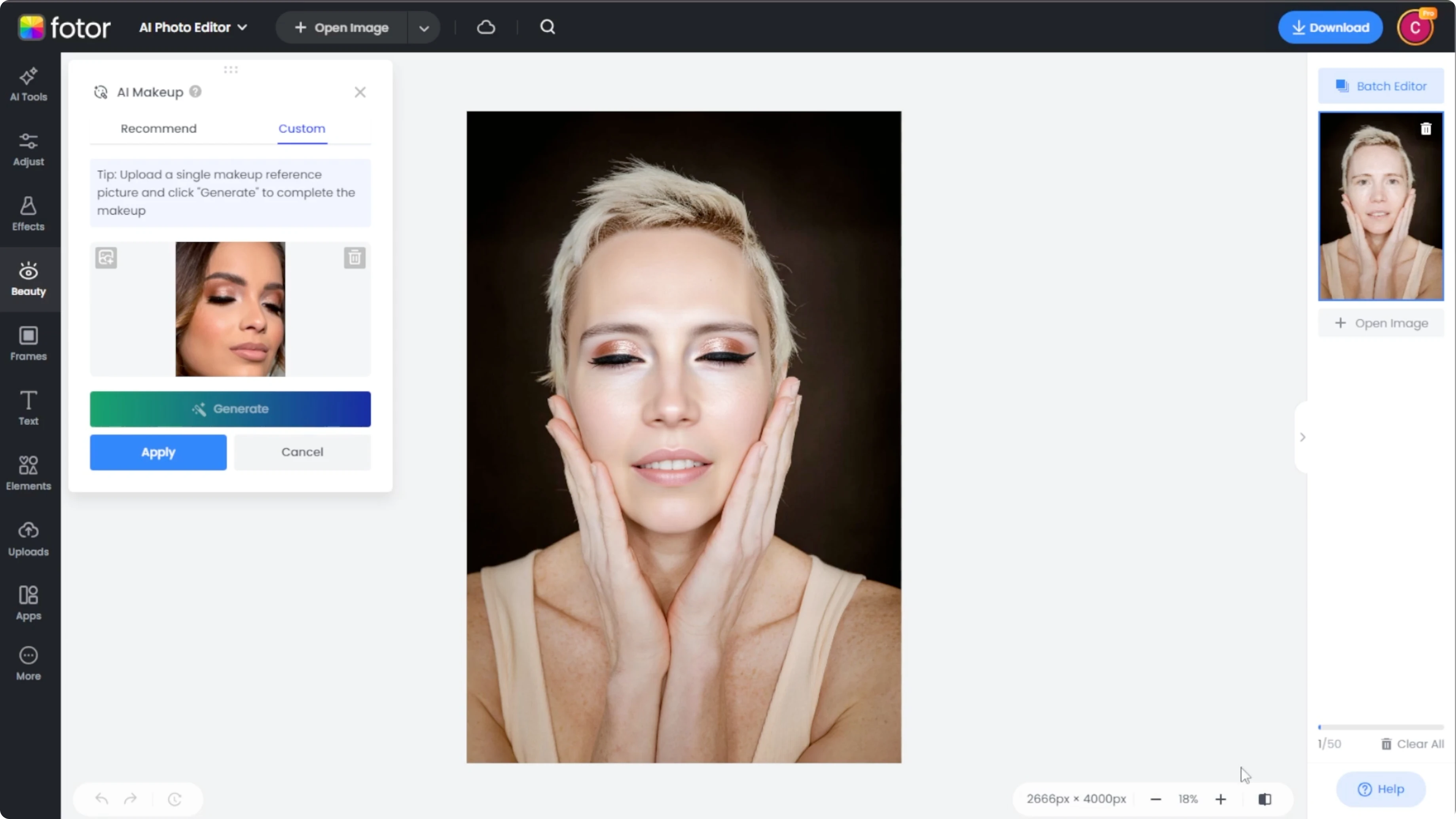Viewport: 1456px width, 819px height.
Task: Select the portrait thumbnail in right panel
Action: 1380,206
